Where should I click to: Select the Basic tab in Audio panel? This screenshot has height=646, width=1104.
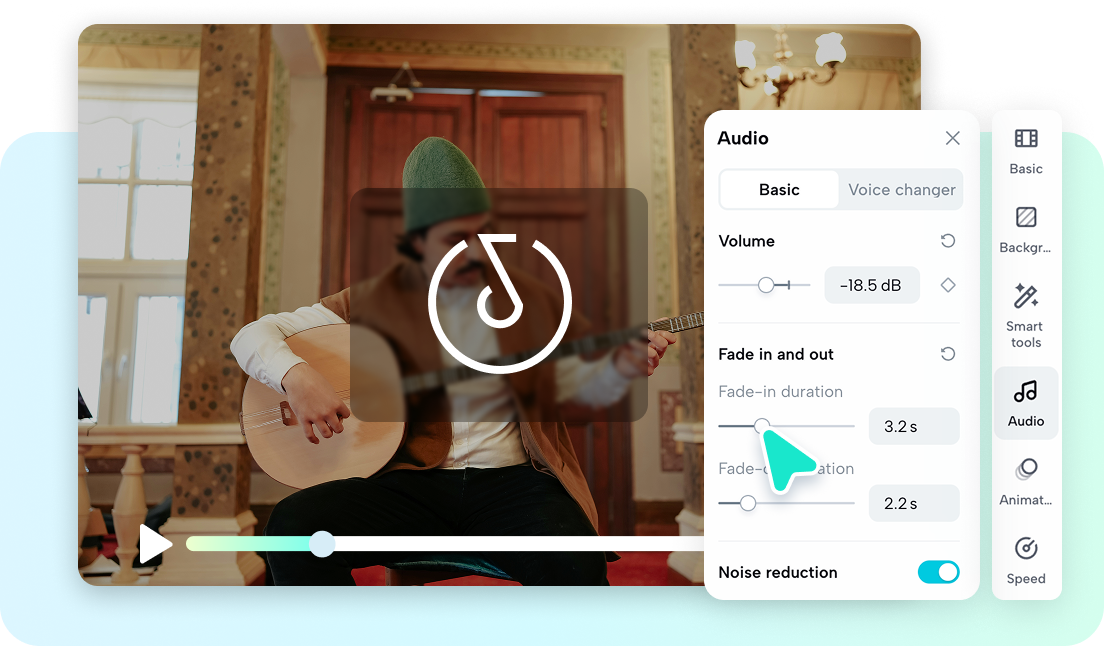[x=779, y=189]
